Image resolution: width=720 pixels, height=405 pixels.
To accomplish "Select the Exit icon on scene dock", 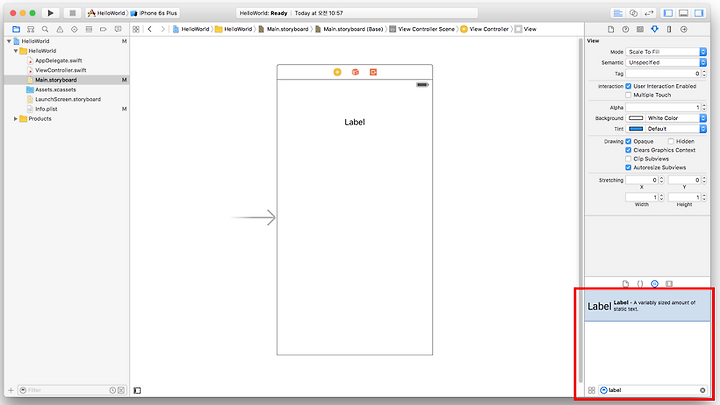I will point(373,72).
